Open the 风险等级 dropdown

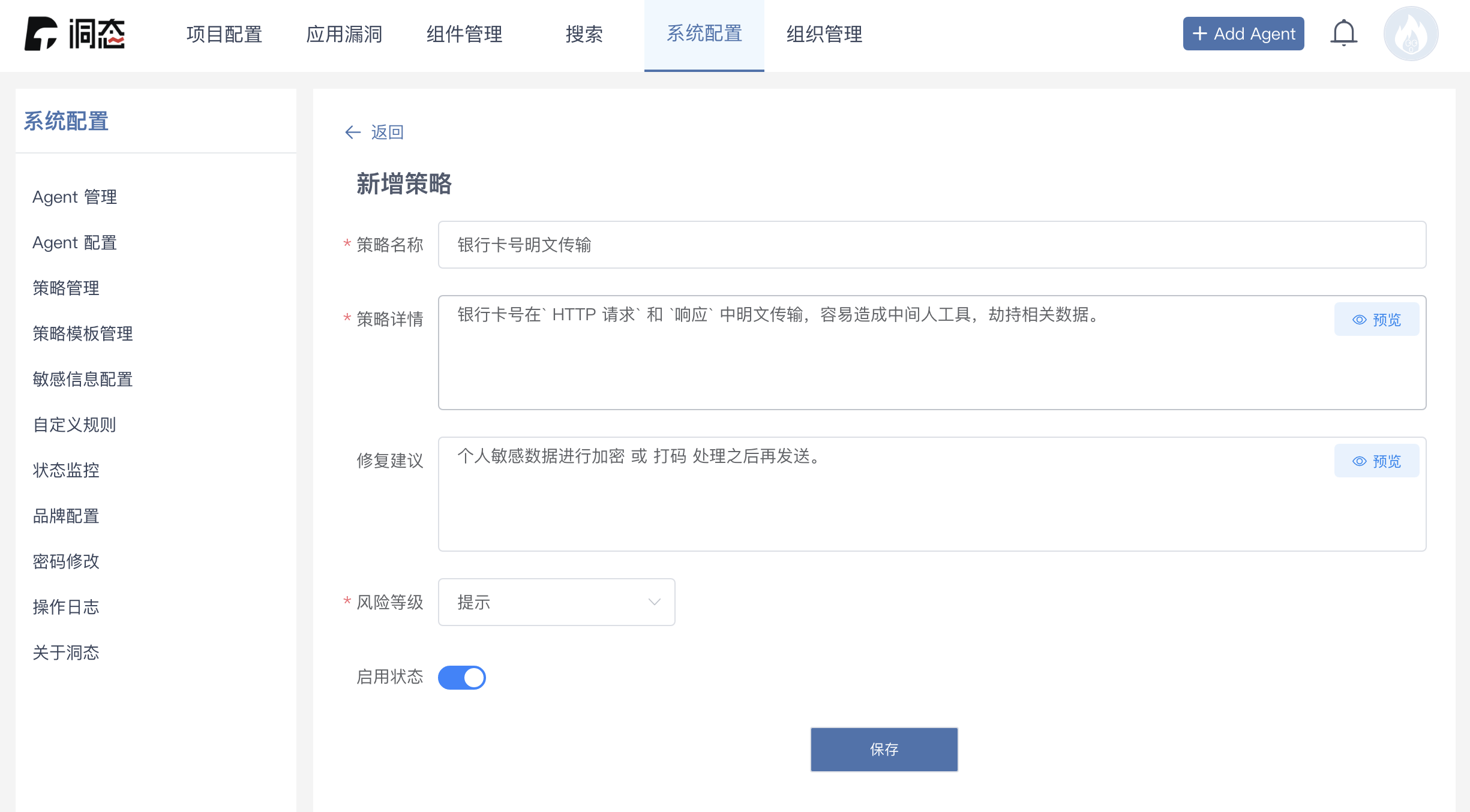[x=556, y=602]
